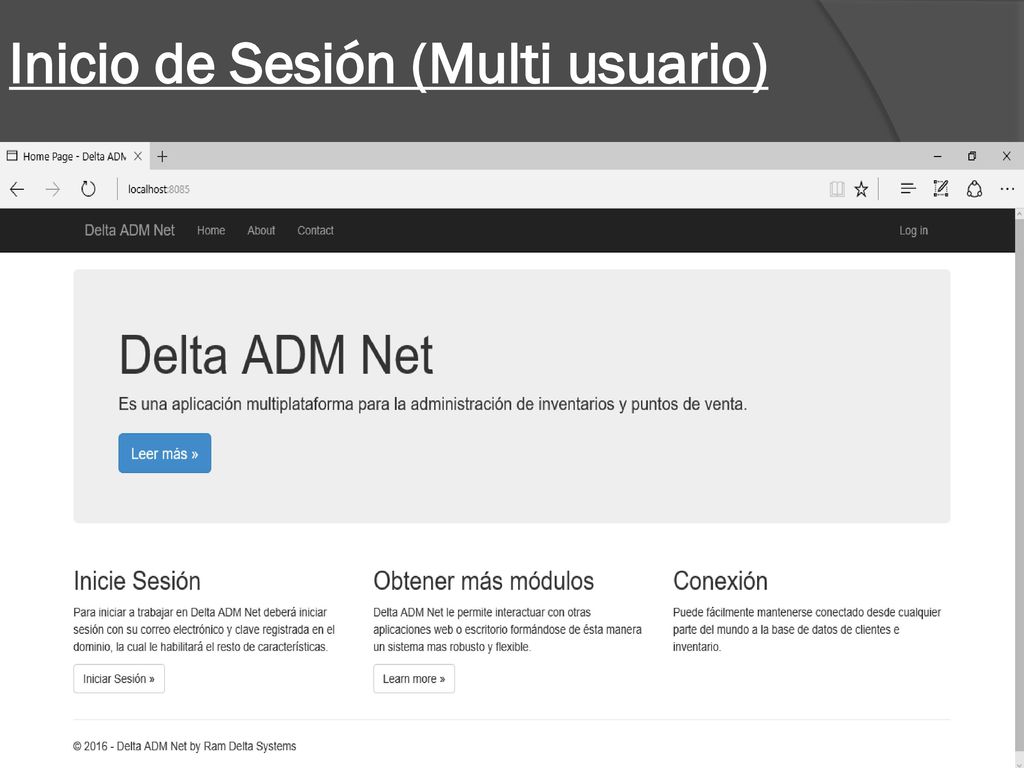Click the Inicie Sesión heading
The width and height of the screenshot is (1024, 768).
137,581
